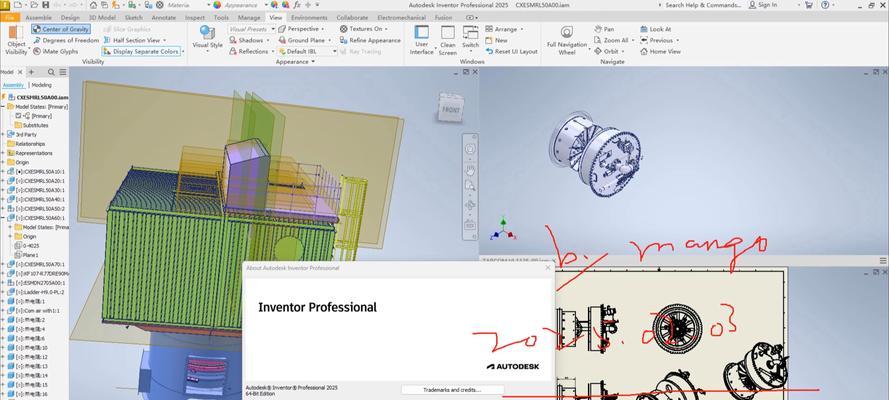Viewport: 889px width, 400px height.
Task: Click the Shadows icon
Action: tap(234, 40)
